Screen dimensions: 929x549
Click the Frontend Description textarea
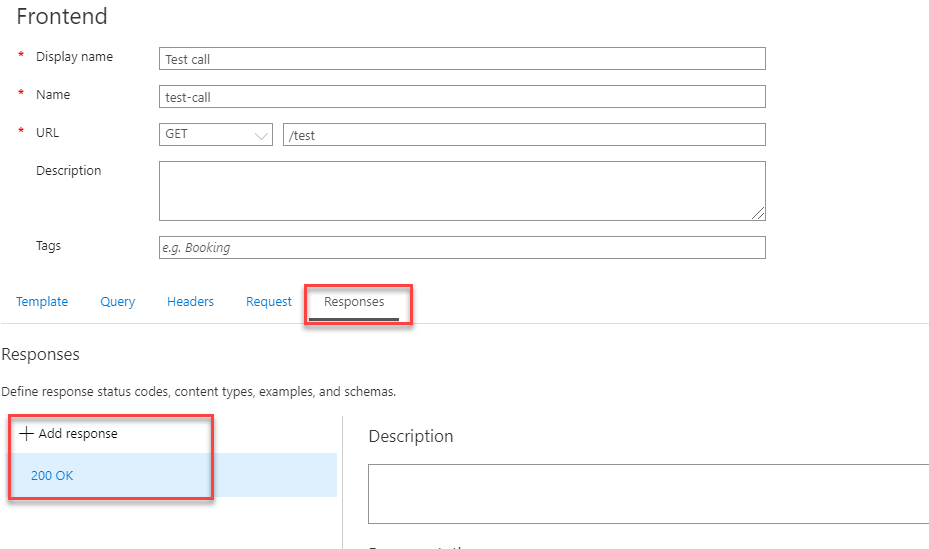tap(462, 191)
